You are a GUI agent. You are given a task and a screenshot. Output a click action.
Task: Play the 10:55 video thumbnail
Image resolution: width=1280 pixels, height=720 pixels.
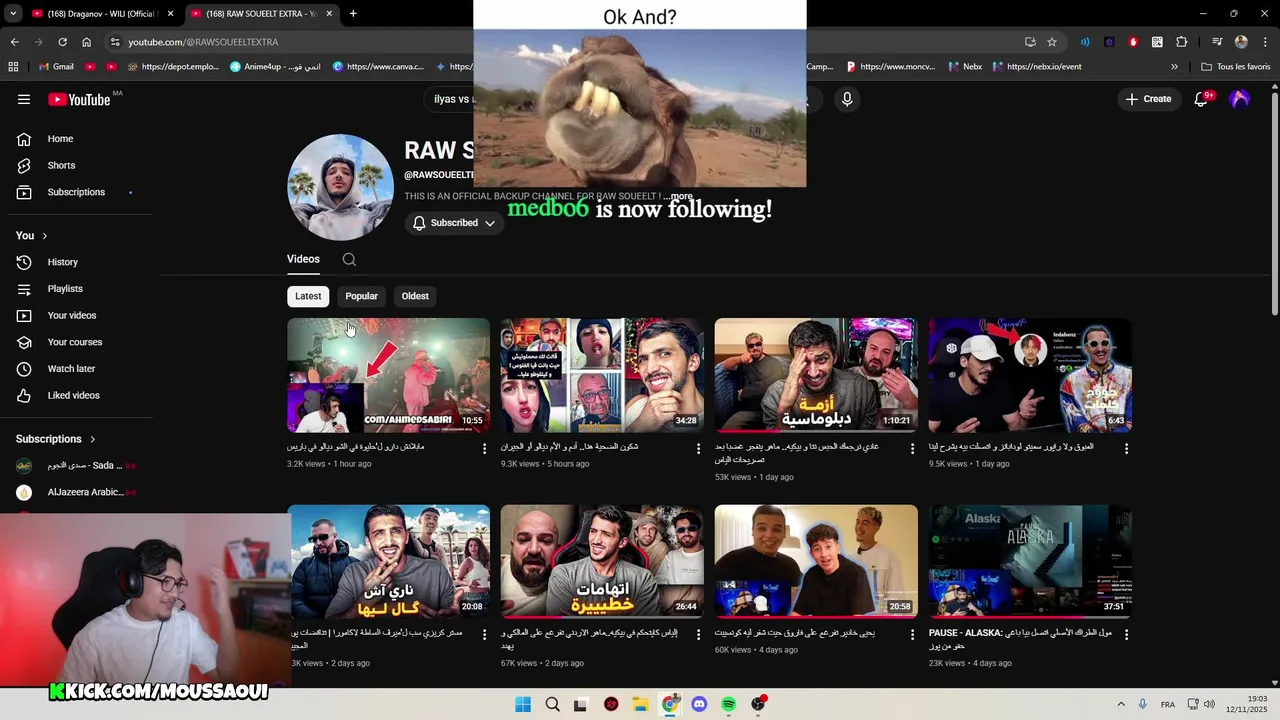coord(388,375)
